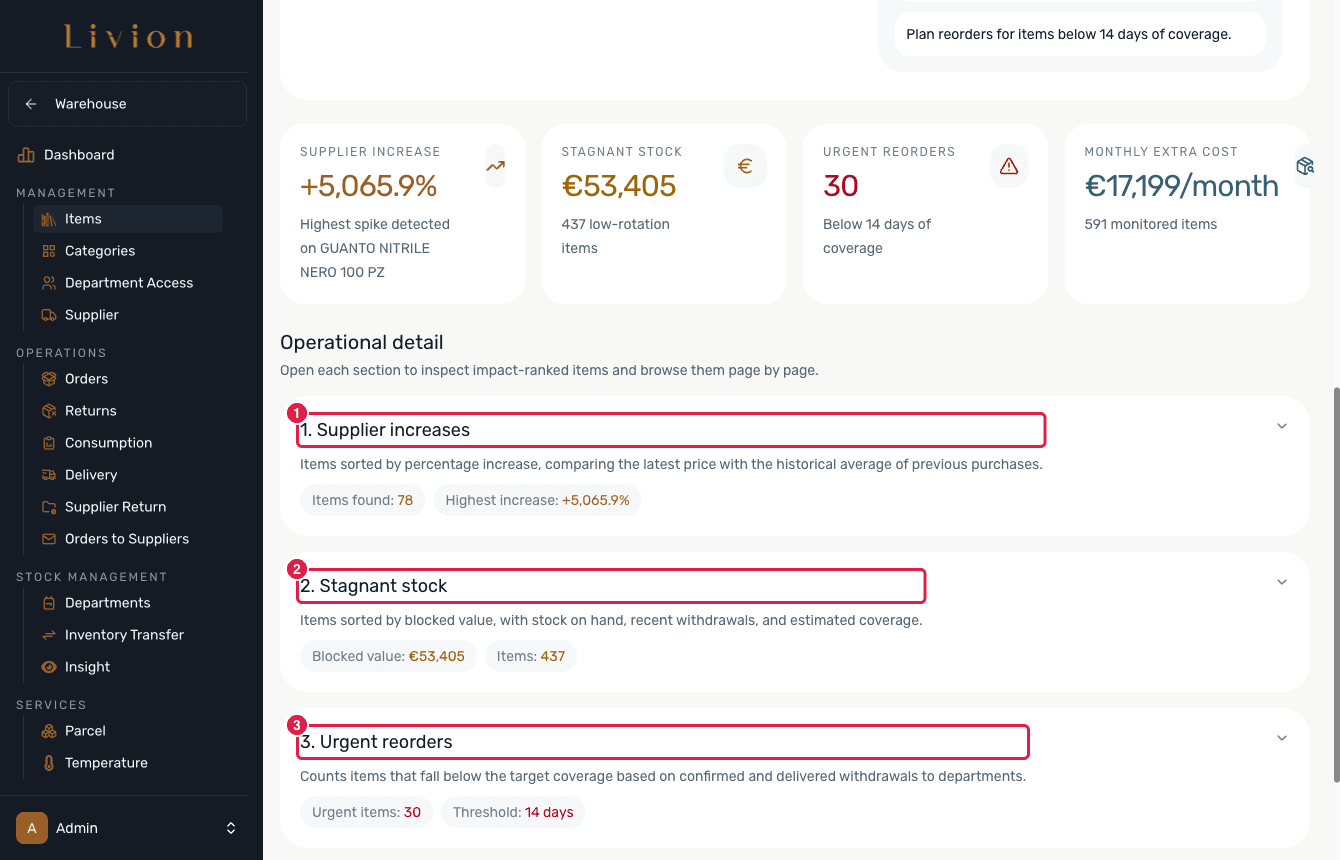Image resolution: width=1340 pixels, height=860 pixels.
Task: Click the Livion logo
Action: [129, 38]
